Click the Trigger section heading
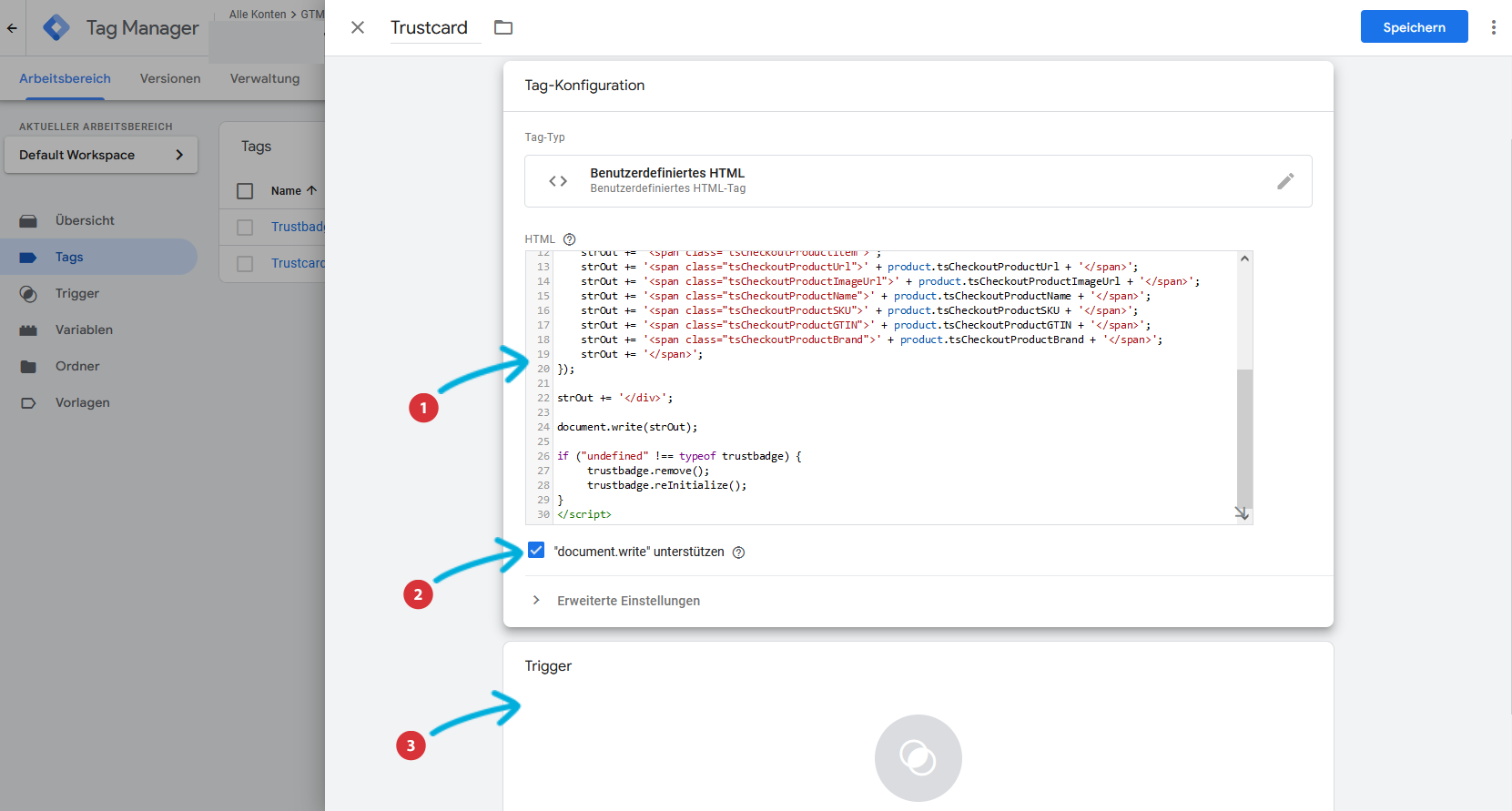 (548, 666)
